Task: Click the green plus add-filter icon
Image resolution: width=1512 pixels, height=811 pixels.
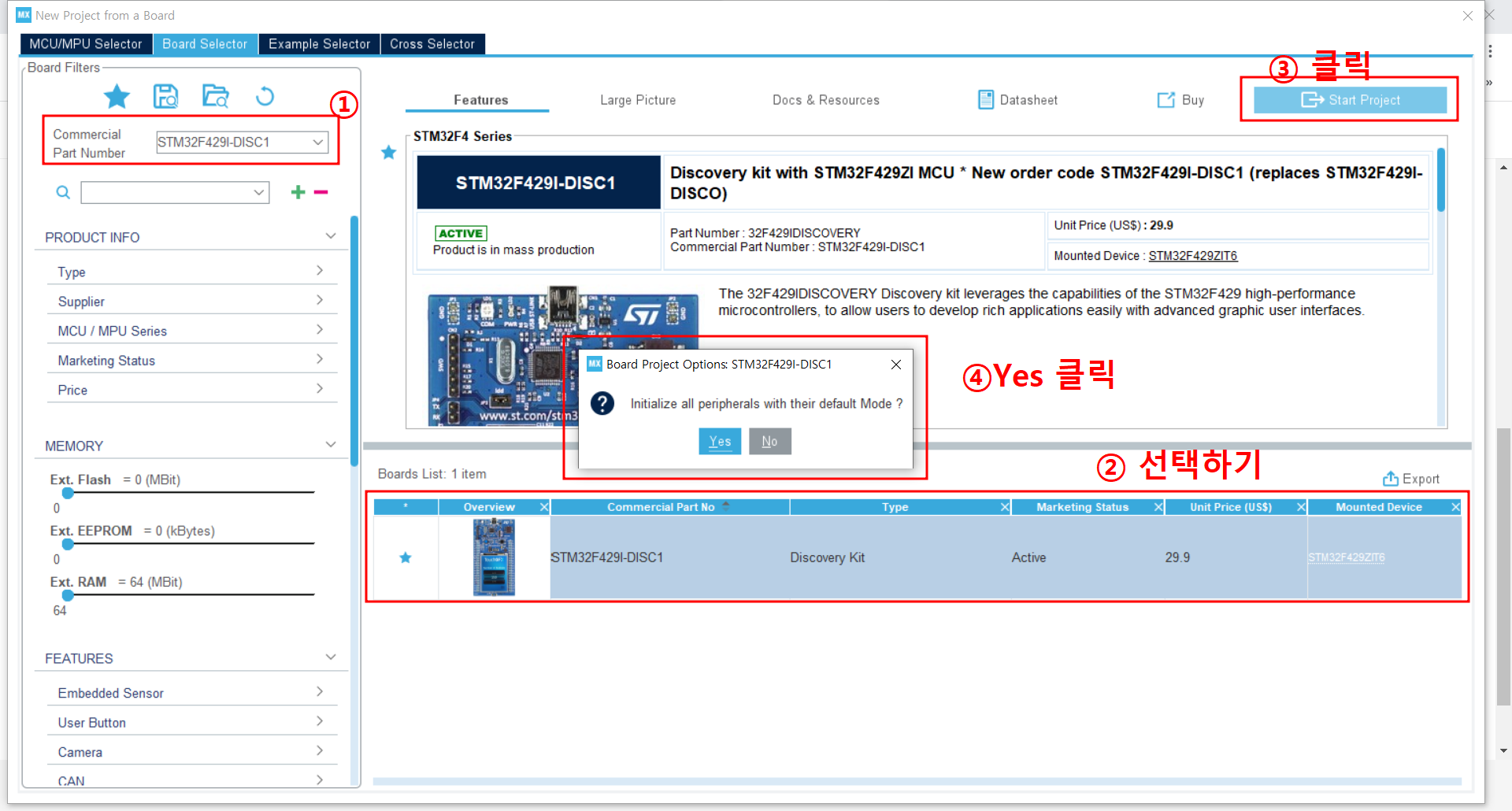Action: click(x=298, y=192)
